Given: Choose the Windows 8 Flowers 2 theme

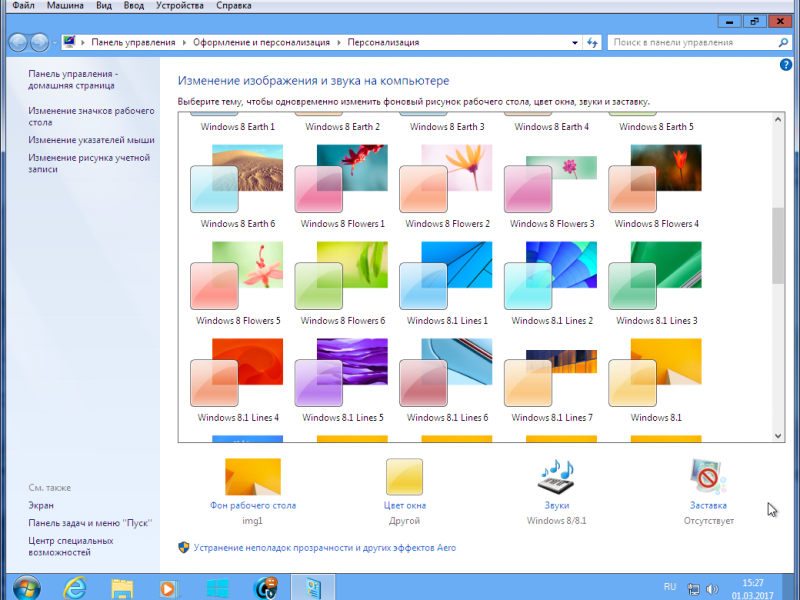Looking at the screenshot, I should pyautogui.click(x=447, y=186).
